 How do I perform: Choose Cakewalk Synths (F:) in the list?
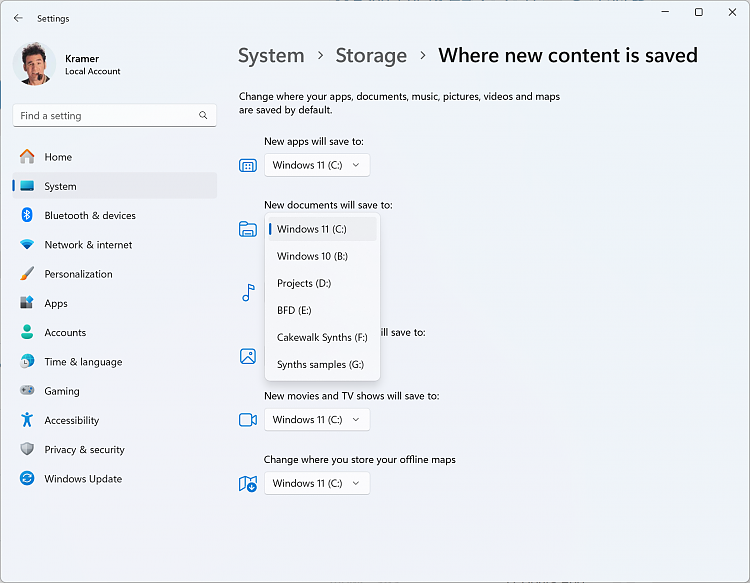coord(322,337)
